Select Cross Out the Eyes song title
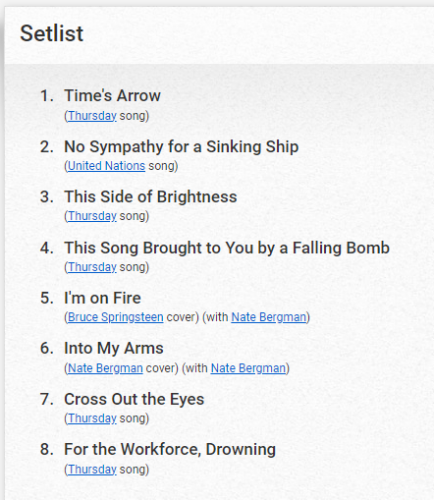This screenshot has width=434, height=500. click(x=134, y=399)
